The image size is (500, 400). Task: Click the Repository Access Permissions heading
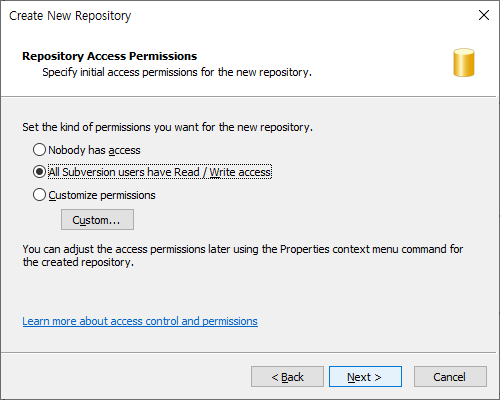(109, 56)
